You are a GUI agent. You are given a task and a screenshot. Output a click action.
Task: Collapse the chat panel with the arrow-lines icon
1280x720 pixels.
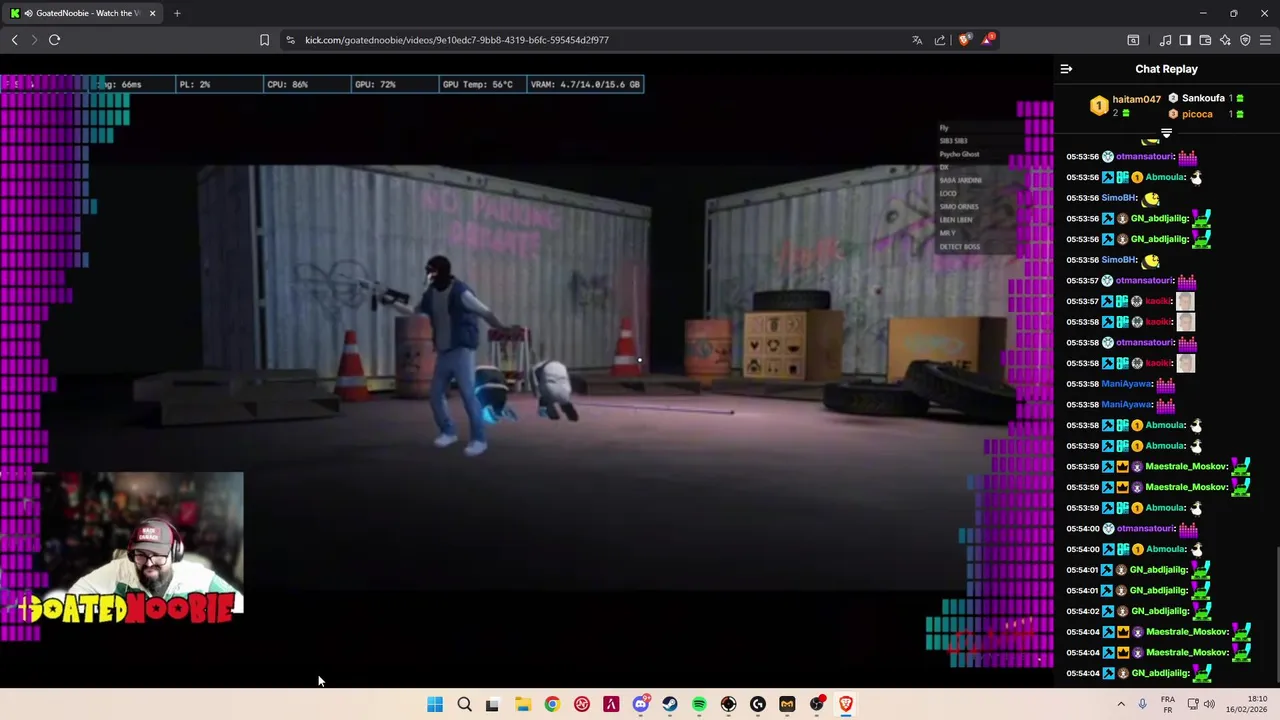pyautogui.click(x=1066, y=69)
